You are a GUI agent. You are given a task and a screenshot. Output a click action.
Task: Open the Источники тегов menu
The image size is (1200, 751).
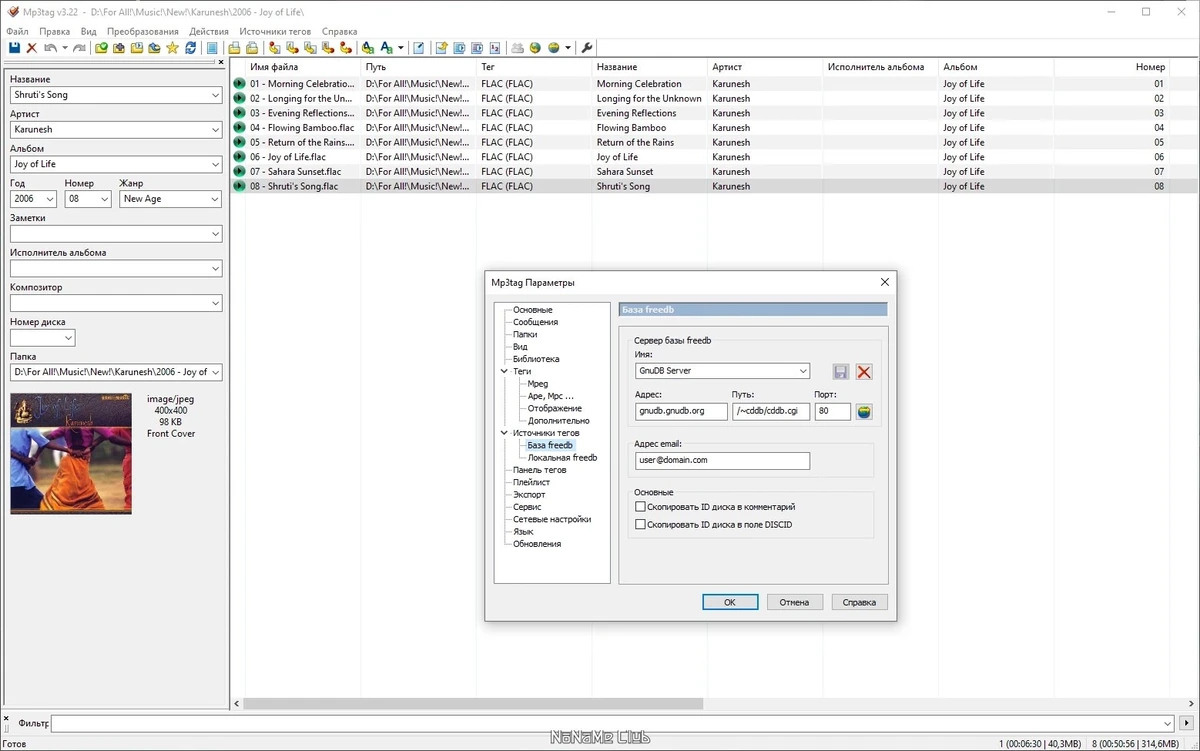pos(275,32)
